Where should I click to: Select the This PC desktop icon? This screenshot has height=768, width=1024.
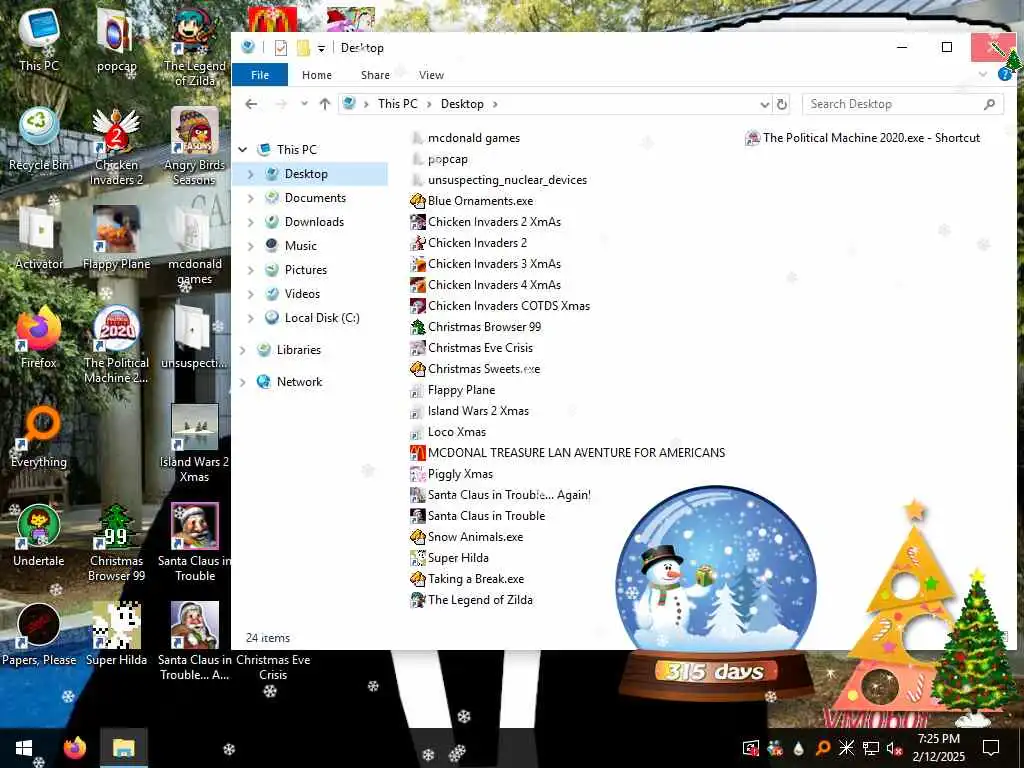coord(39,40)
